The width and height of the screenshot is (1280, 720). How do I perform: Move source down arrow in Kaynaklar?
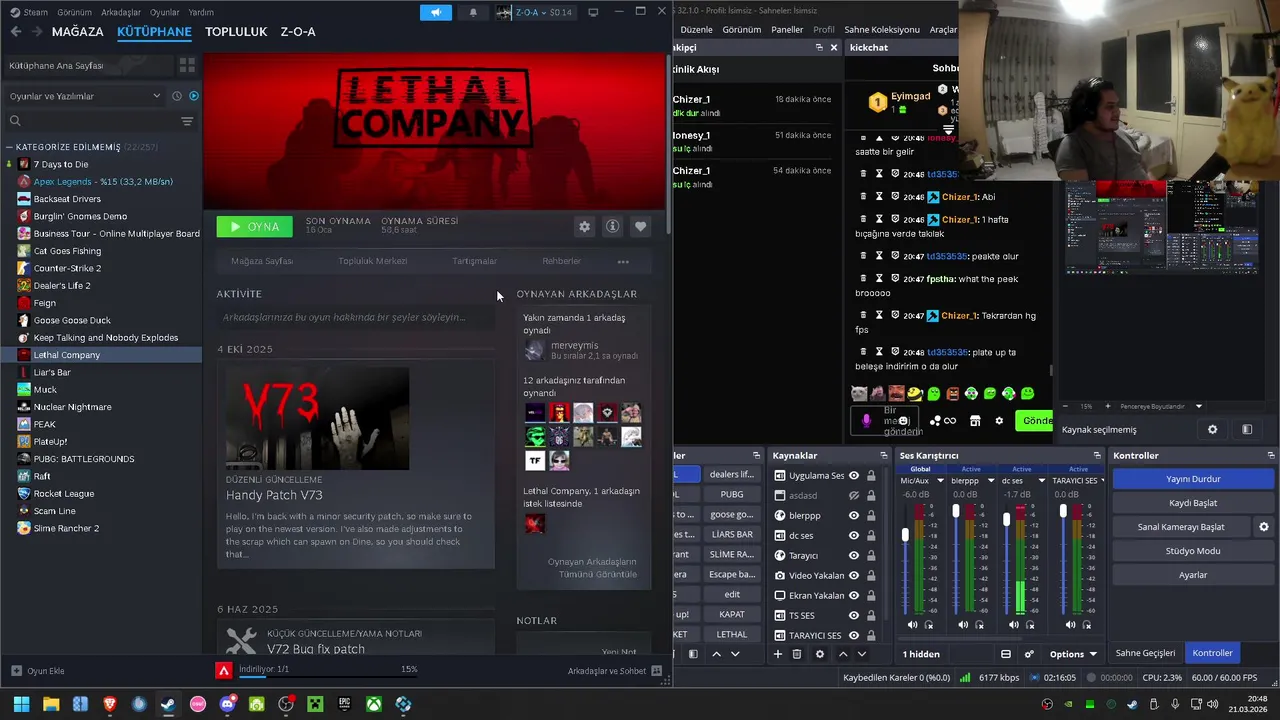[862, 654]
